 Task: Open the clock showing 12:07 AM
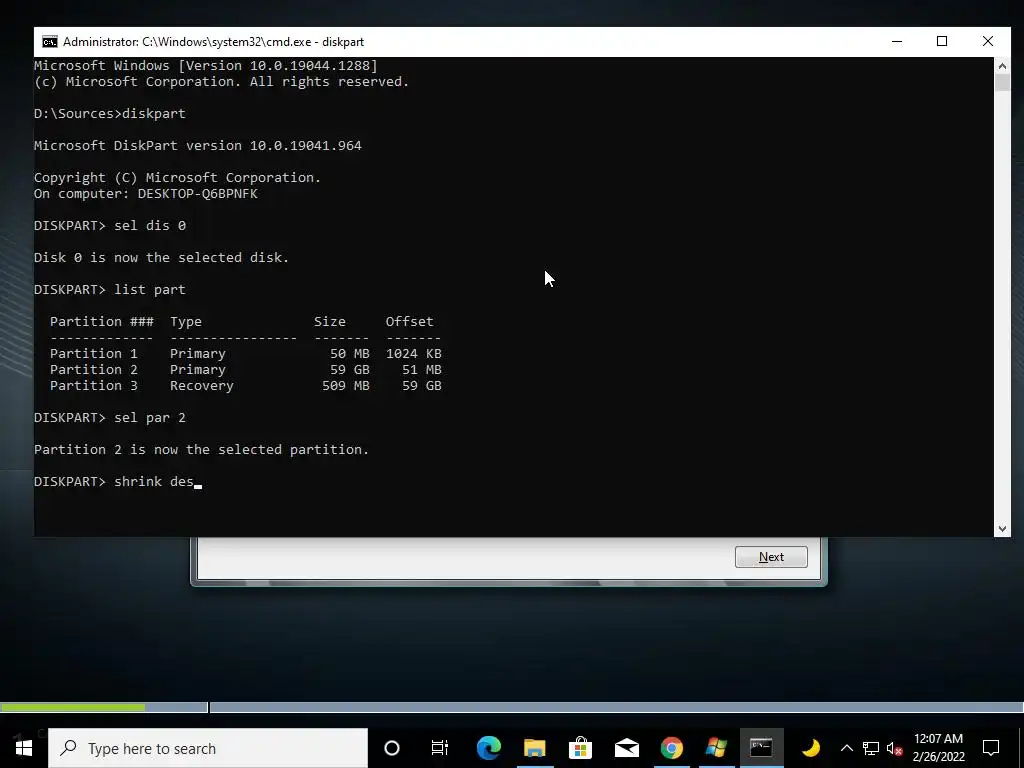click(938, 748)
